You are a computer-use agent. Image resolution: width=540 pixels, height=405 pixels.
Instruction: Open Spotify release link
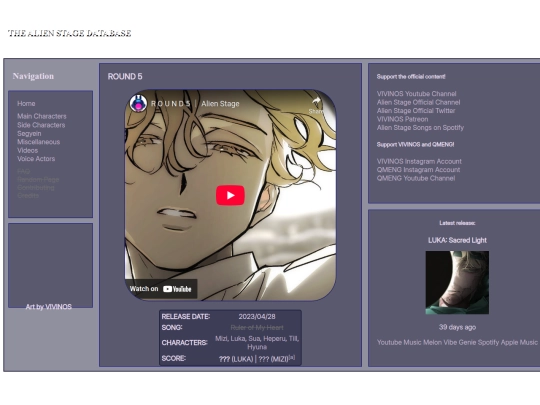coord(488,342)
